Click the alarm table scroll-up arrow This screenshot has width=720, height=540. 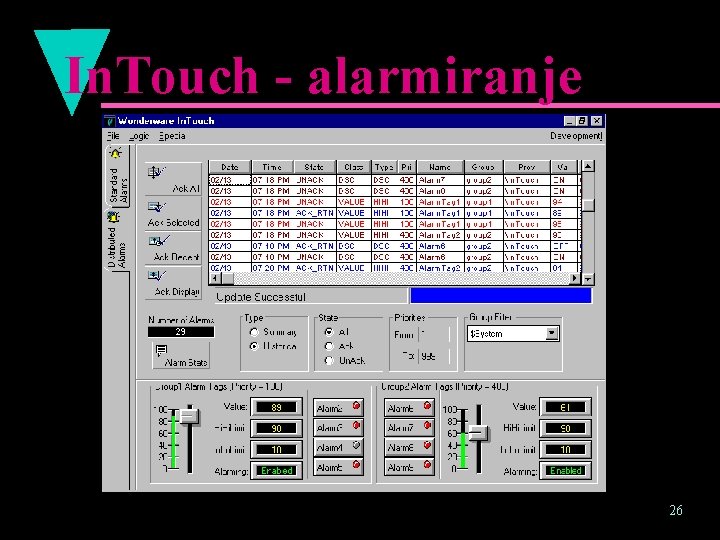click(588, 166)
